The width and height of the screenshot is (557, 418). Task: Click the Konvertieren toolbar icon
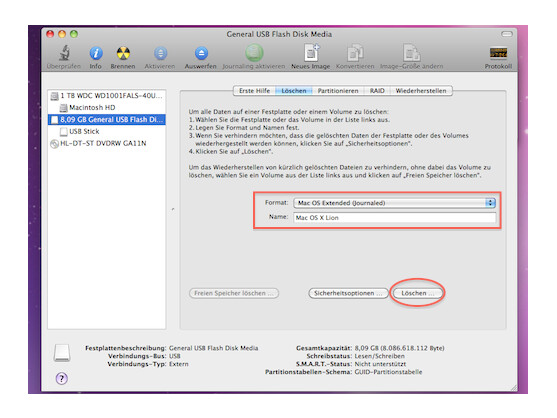point(355,53)
